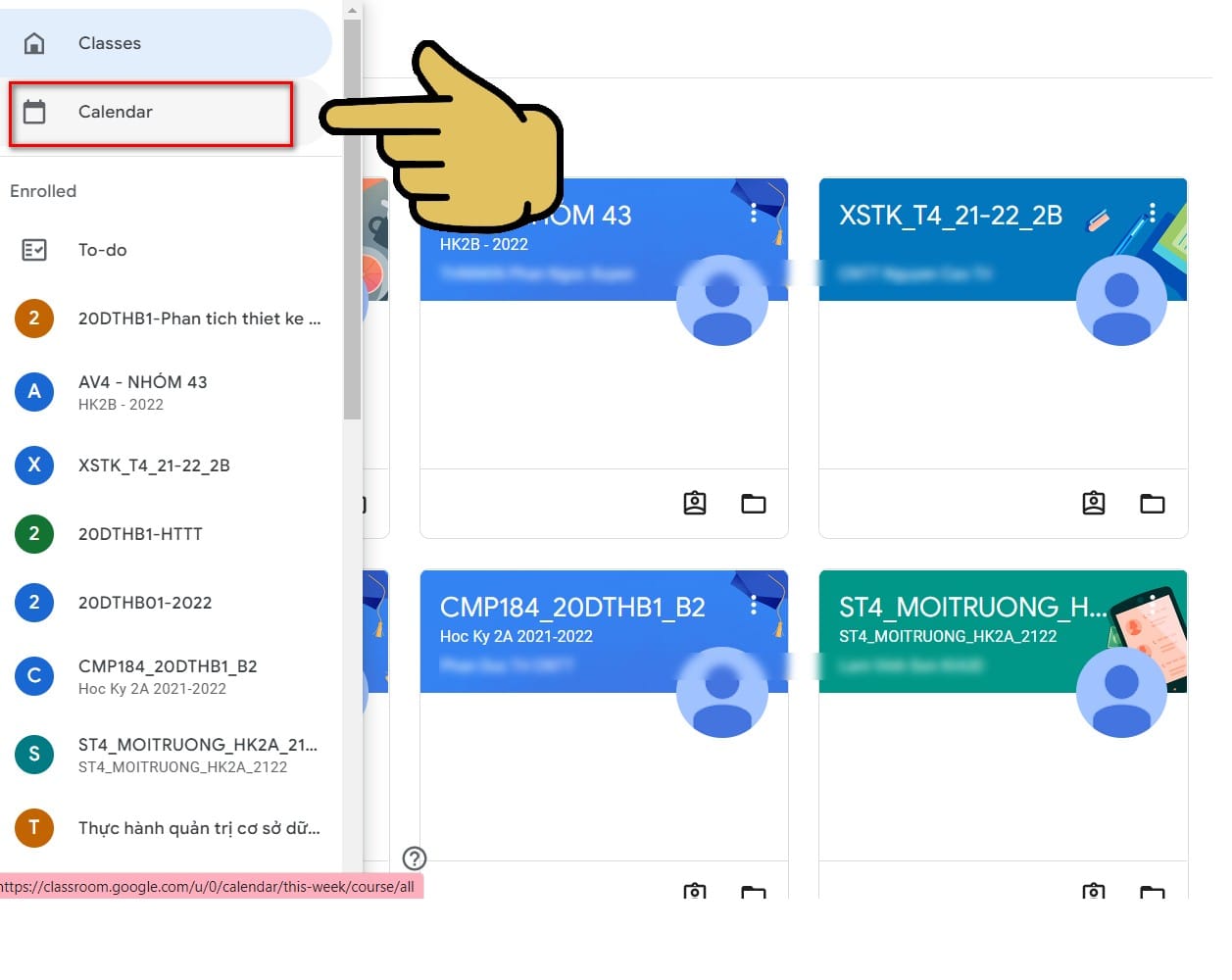
Task: Open the CMP184_20DTHB1_B2 class card title
Action: (572, 608)
